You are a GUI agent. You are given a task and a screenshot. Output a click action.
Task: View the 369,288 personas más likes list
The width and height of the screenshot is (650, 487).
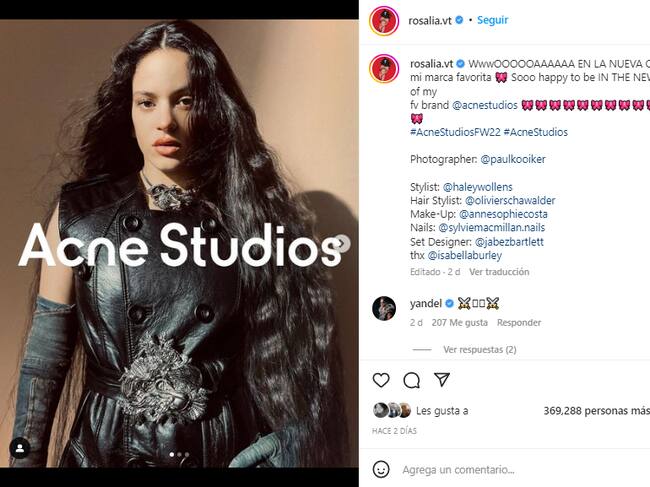(x=597, y=410)
